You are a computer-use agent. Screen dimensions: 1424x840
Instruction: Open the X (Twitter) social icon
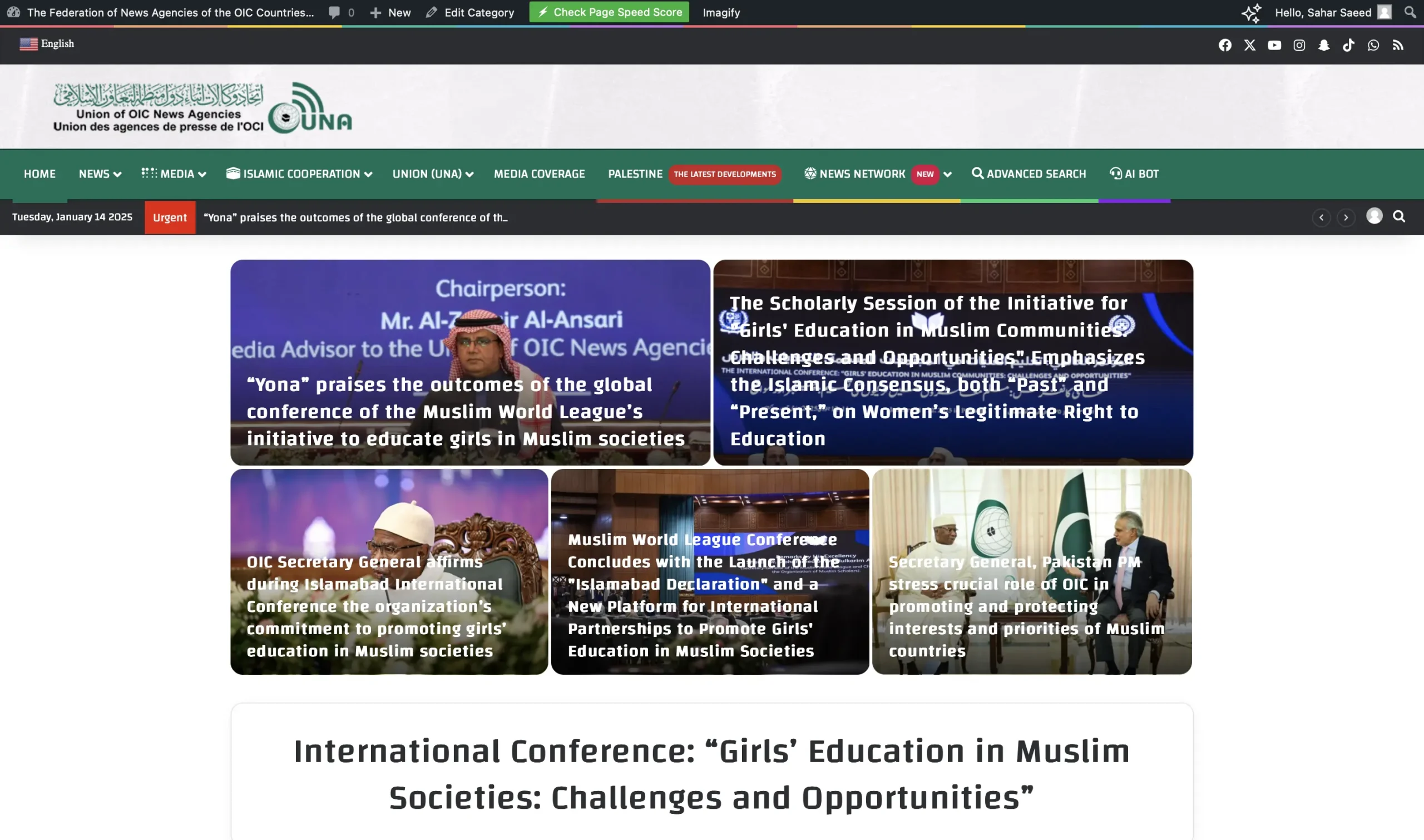tap(1250, 45)
